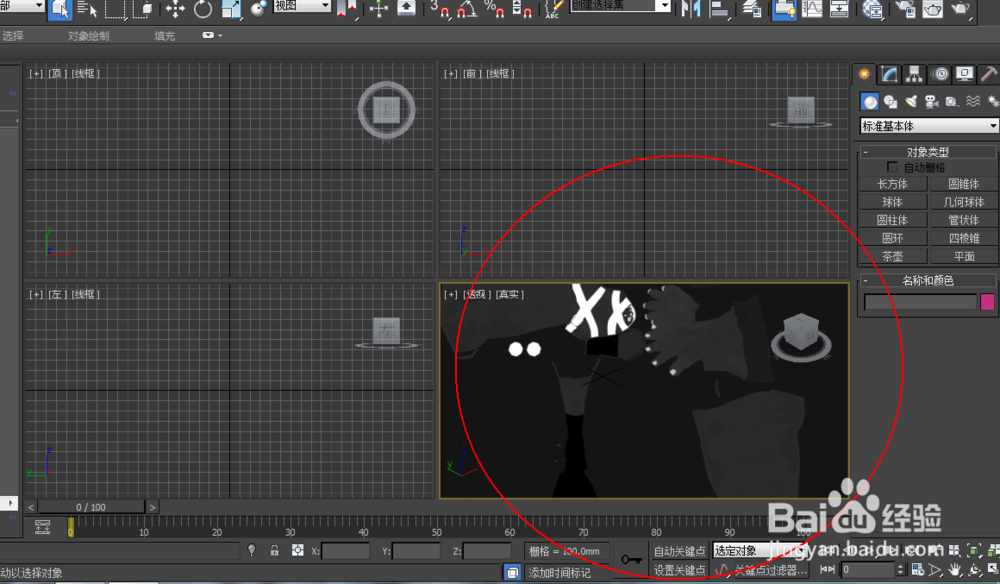Switch to the 对象绘制 ribbon tab
The width and height of the screenshot is (1000, 584).
point(89,36)
